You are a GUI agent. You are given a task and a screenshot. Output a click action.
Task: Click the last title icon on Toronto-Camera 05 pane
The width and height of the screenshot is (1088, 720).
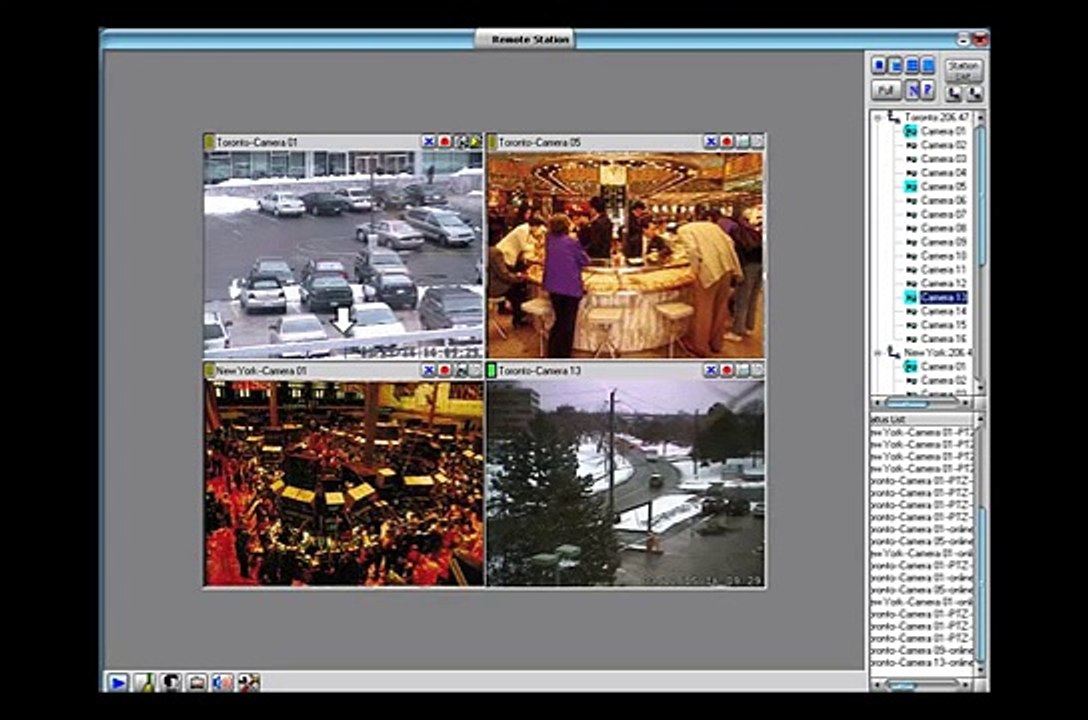tap(757, 142)
